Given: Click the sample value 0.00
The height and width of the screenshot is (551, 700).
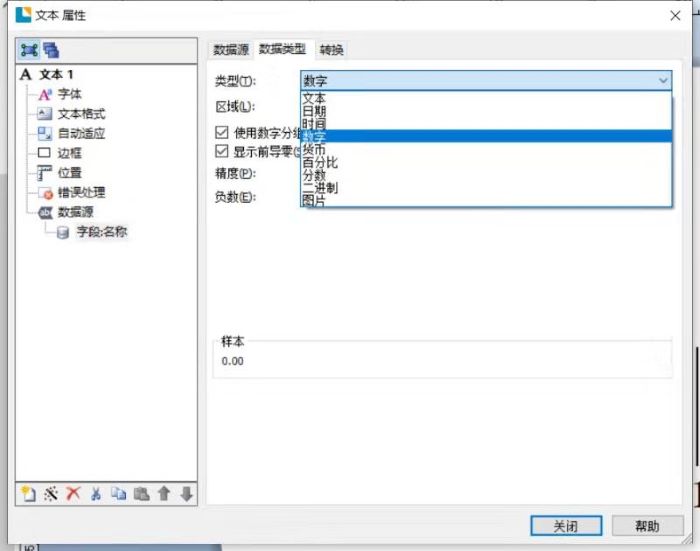Looking at the screenshot, I should 233,361.
